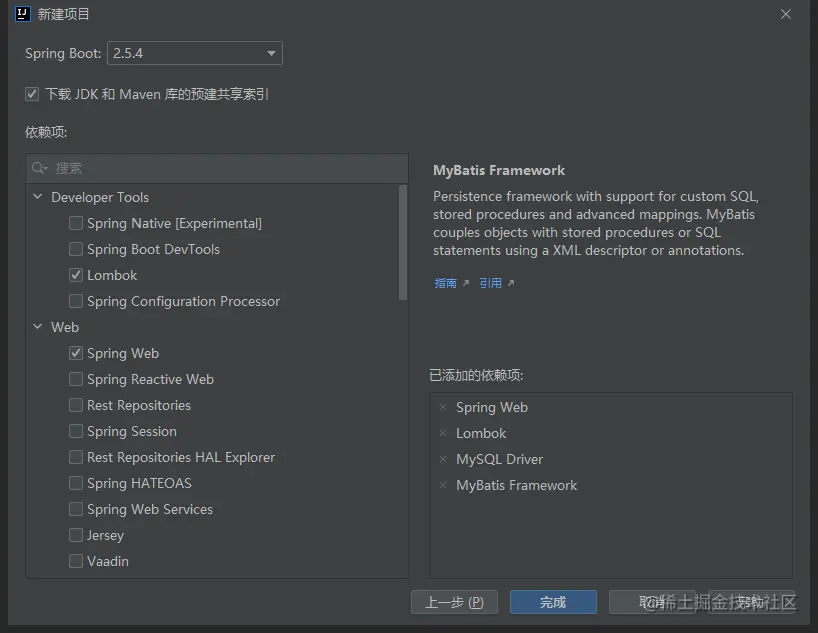Select the Web category tree label
Screen dimensions: 818x633
(x=65, y=327)
